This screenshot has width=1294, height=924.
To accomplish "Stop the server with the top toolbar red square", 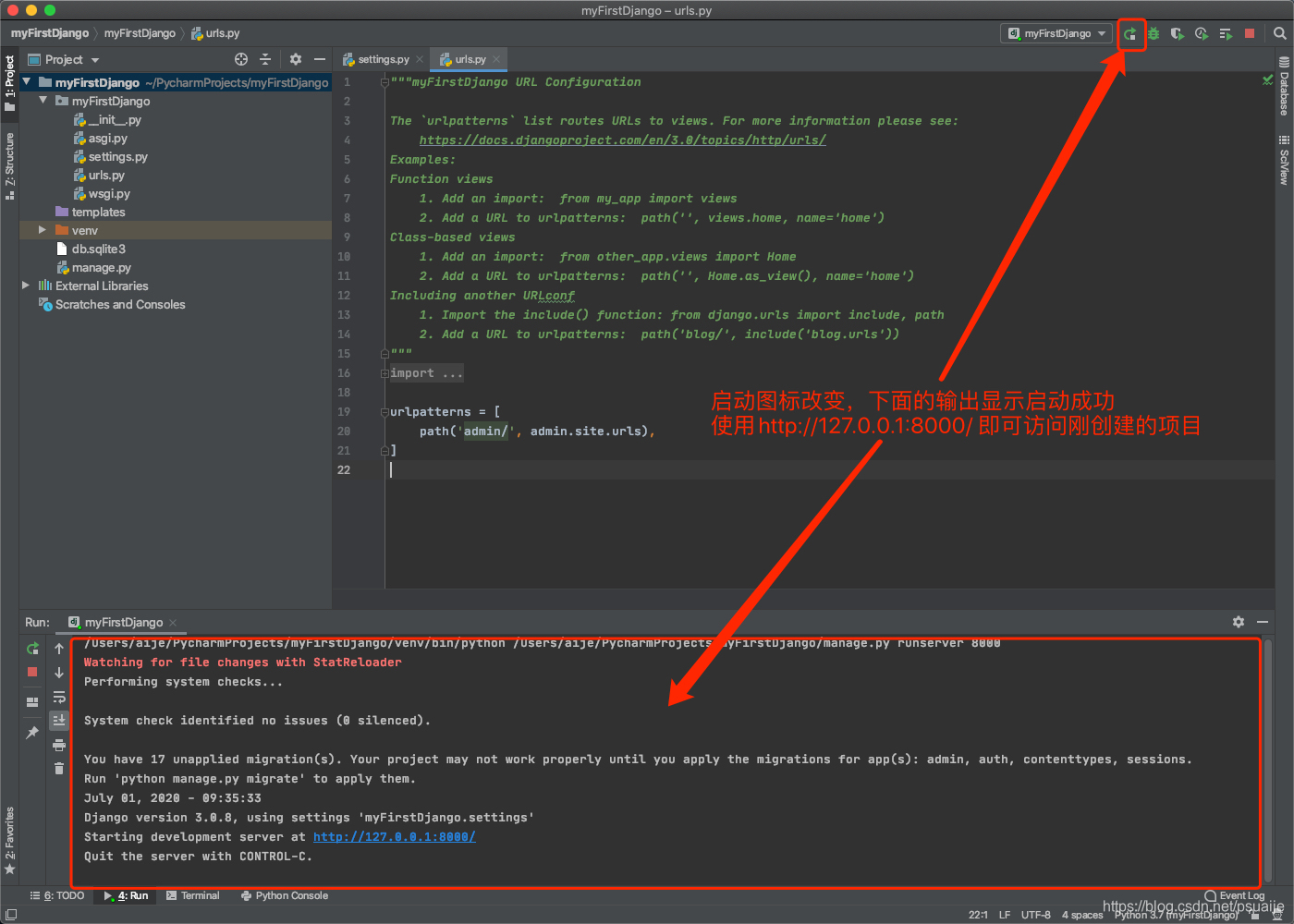I will click(1250, 33).
